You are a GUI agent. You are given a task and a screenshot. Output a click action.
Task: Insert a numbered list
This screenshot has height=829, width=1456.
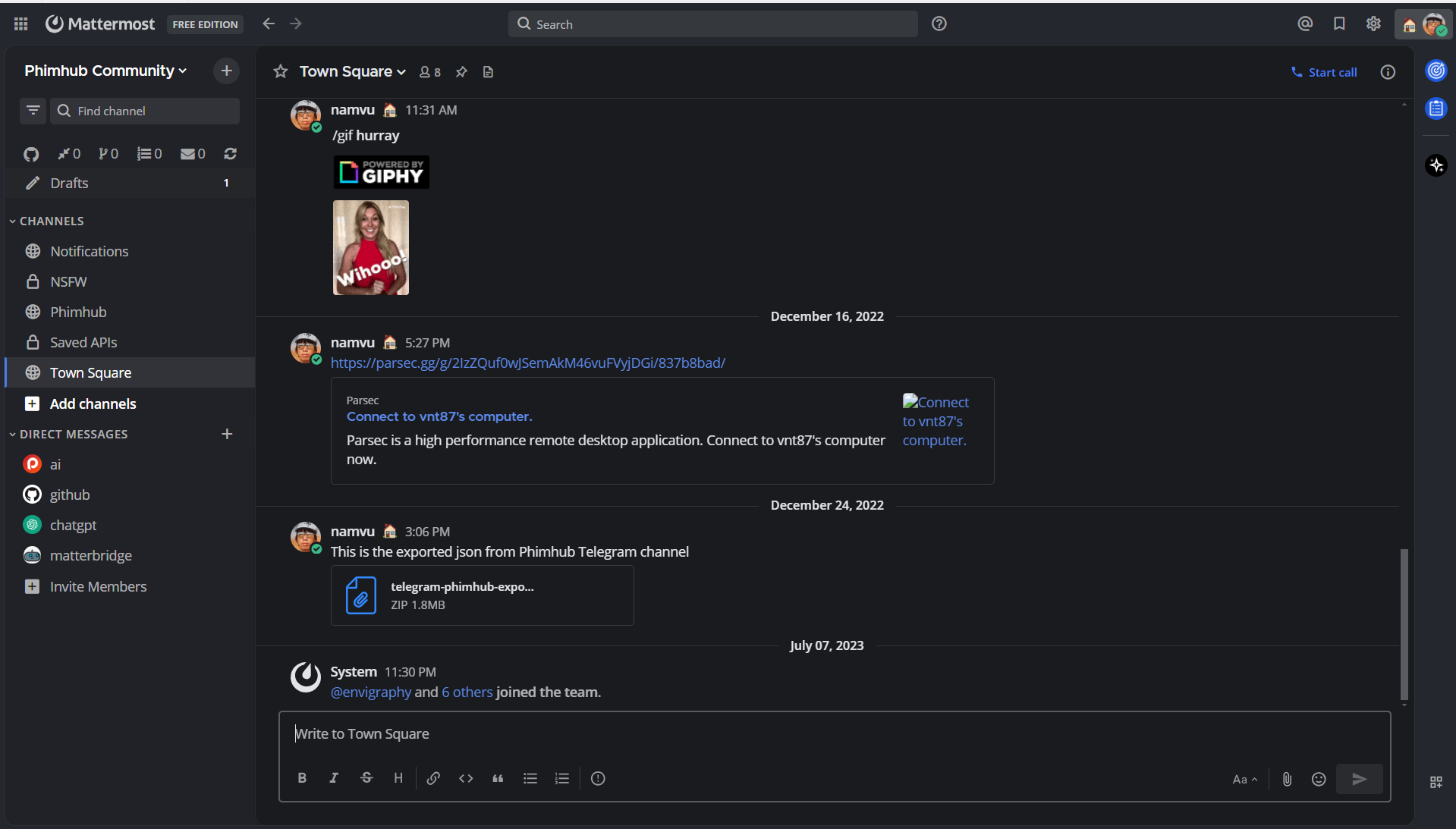562,778
